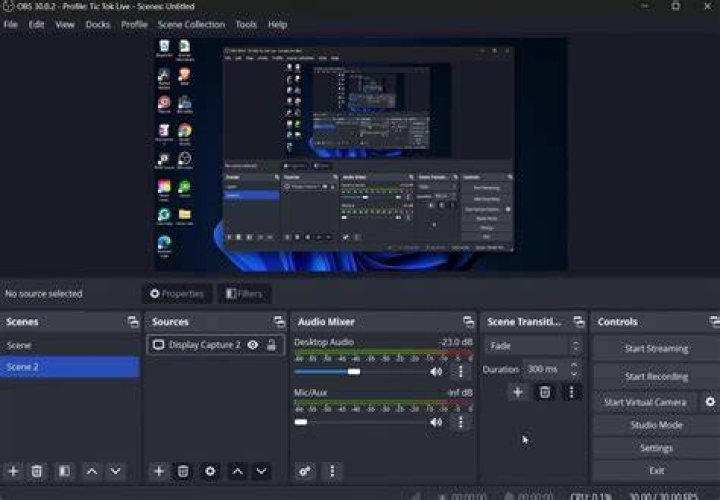Image resolution: width=720 pixels, height=500 pixels.
Task: Open Desktop Audio three-dot options
Action: pyautogui.click(x=461, y=371)
